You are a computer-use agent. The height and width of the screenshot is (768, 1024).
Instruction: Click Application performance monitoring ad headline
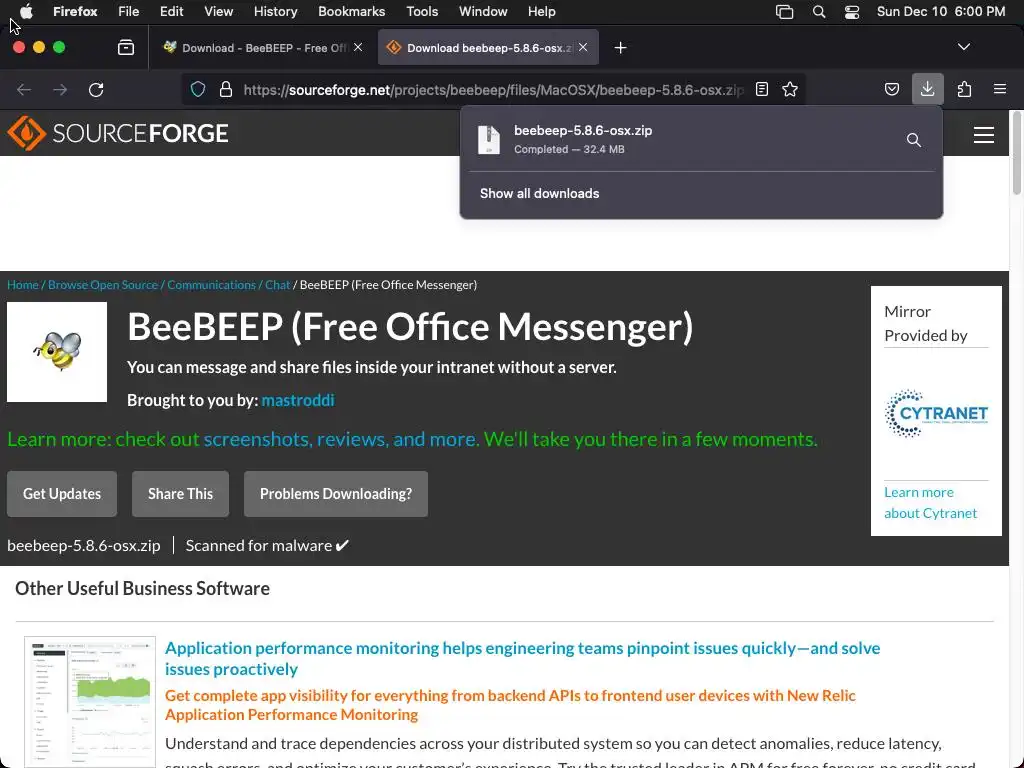click(x=522, y=658)
